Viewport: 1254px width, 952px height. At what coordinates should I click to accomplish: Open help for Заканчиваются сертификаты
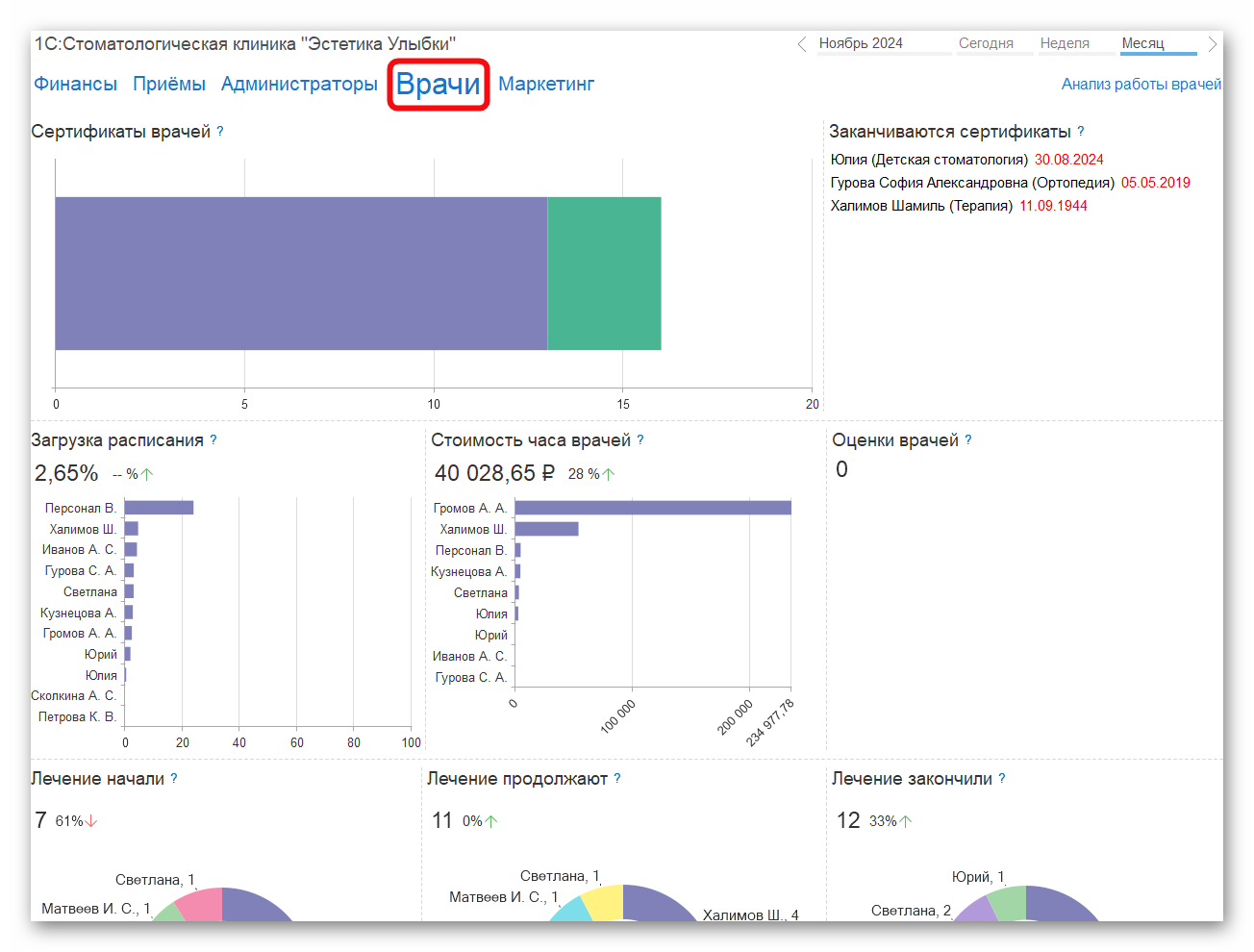(x=1081, y=131)
